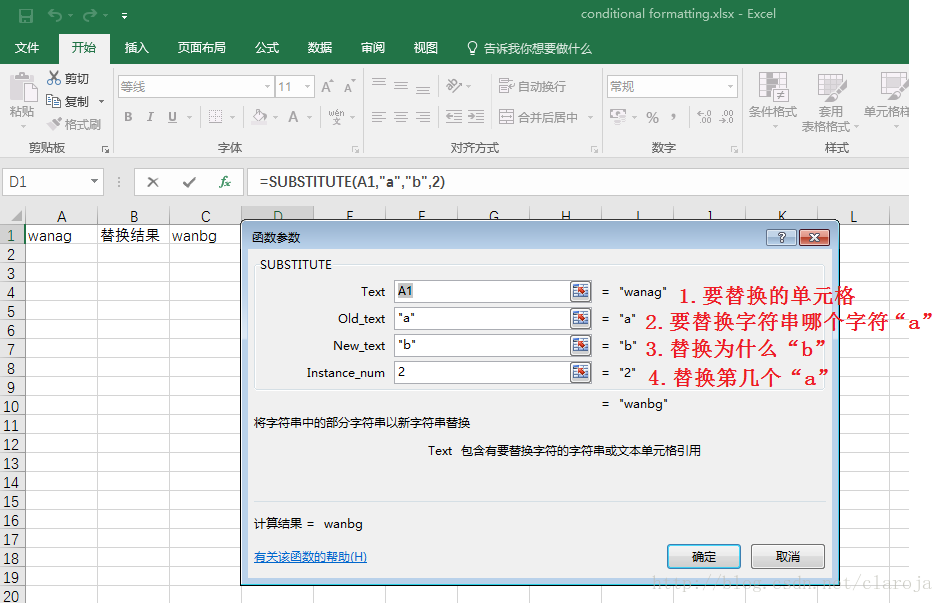Image resolution: width=944 pixels, height=603 pixels.
Task: Open the function help link (有关该函数的帮助)
Action: 310,556
